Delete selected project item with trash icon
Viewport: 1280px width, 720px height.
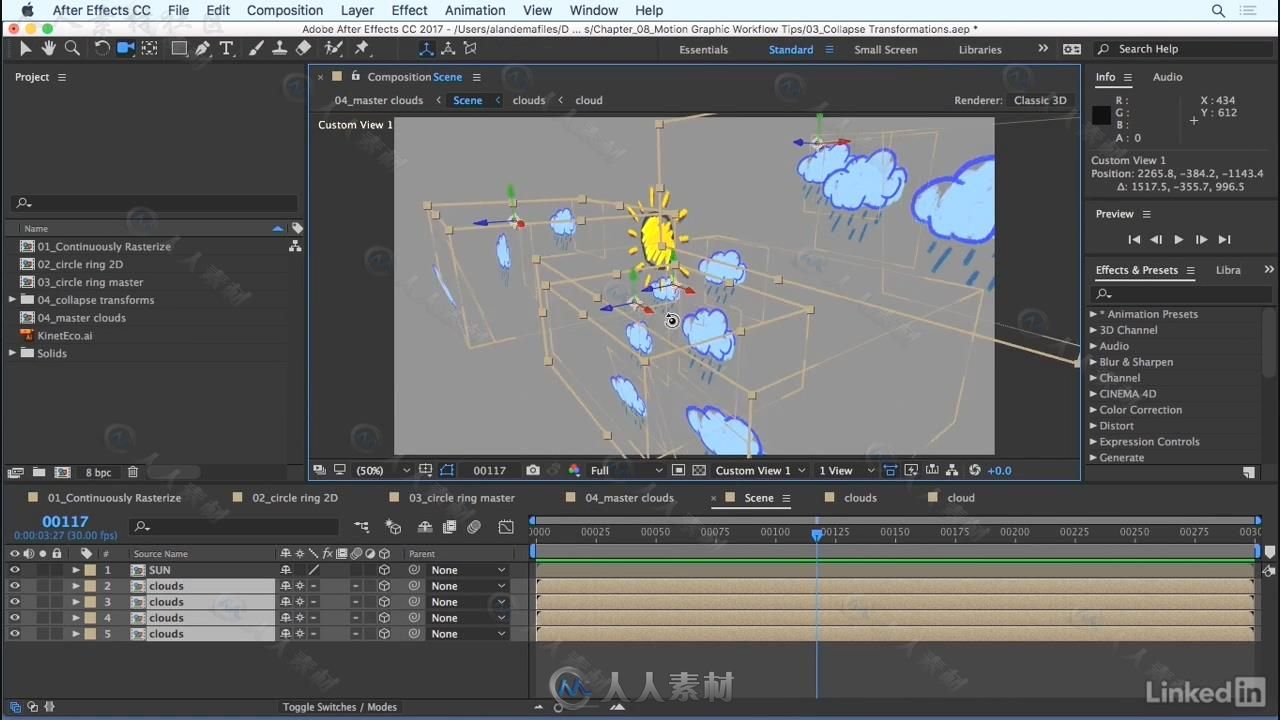point(132,472)
